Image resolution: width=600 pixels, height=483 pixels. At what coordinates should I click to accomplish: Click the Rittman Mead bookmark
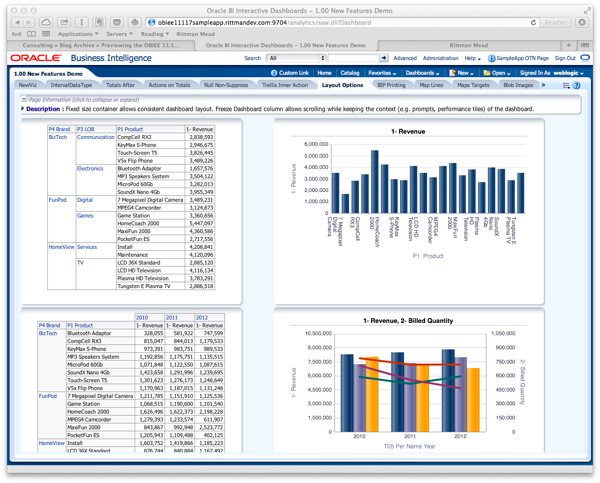tap(196, 34)
